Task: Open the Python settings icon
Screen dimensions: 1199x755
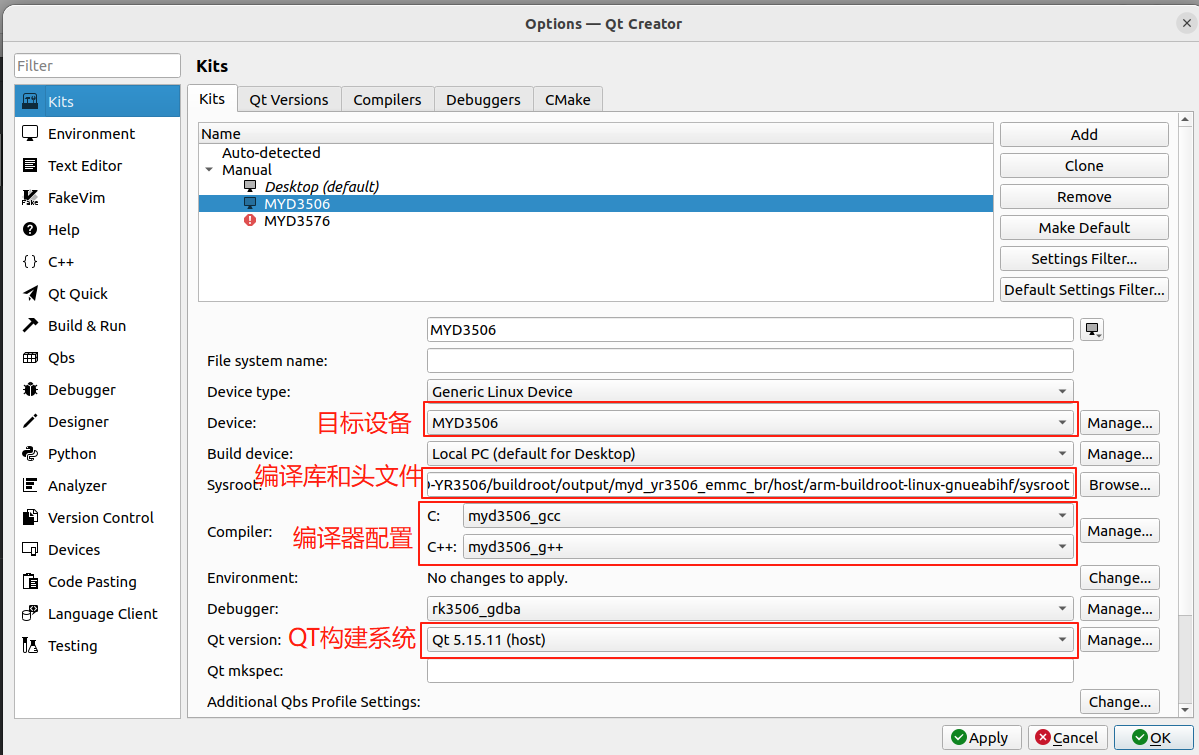Action: (x=30, y=454)
